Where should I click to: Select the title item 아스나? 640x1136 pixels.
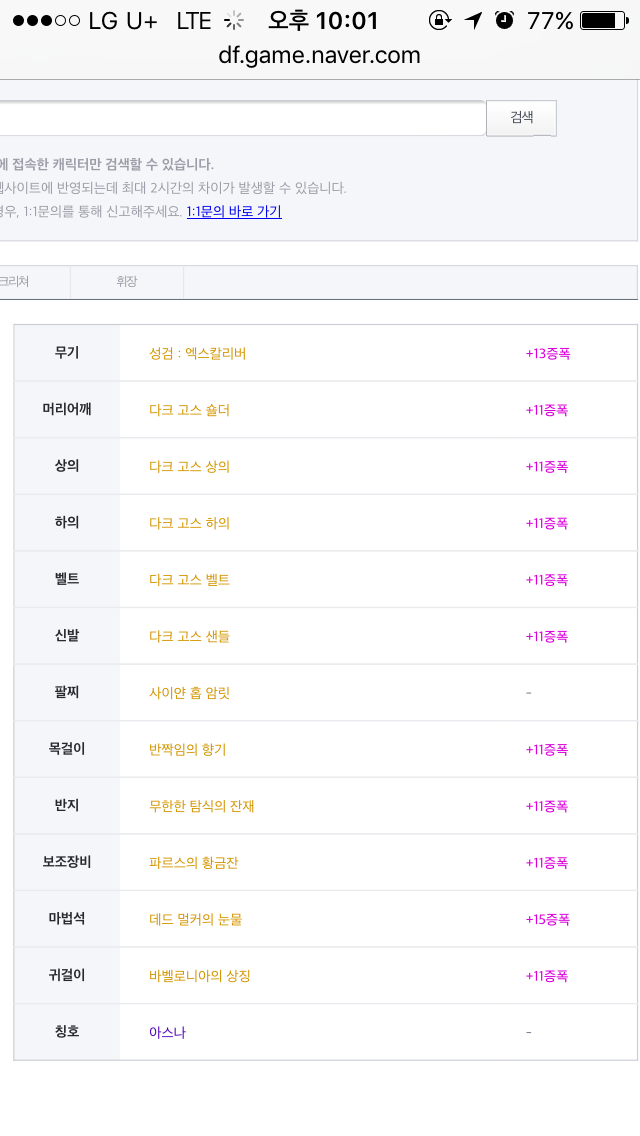(167, 1032)
